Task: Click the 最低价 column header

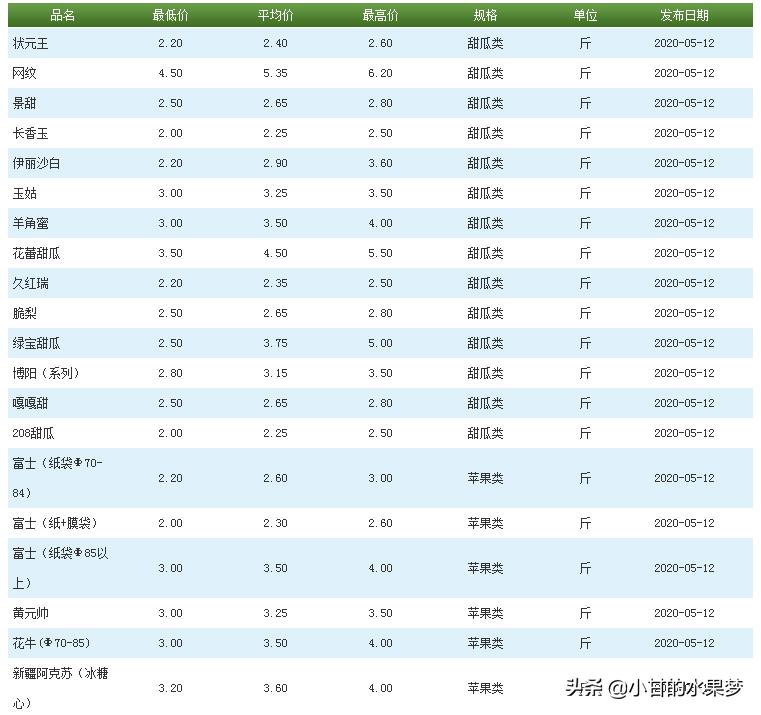Action: 169,15
